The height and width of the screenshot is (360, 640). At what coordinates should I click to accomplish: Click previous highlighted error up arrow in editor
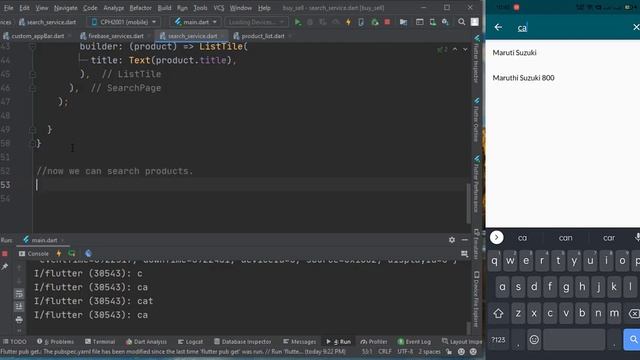point(455,49)
